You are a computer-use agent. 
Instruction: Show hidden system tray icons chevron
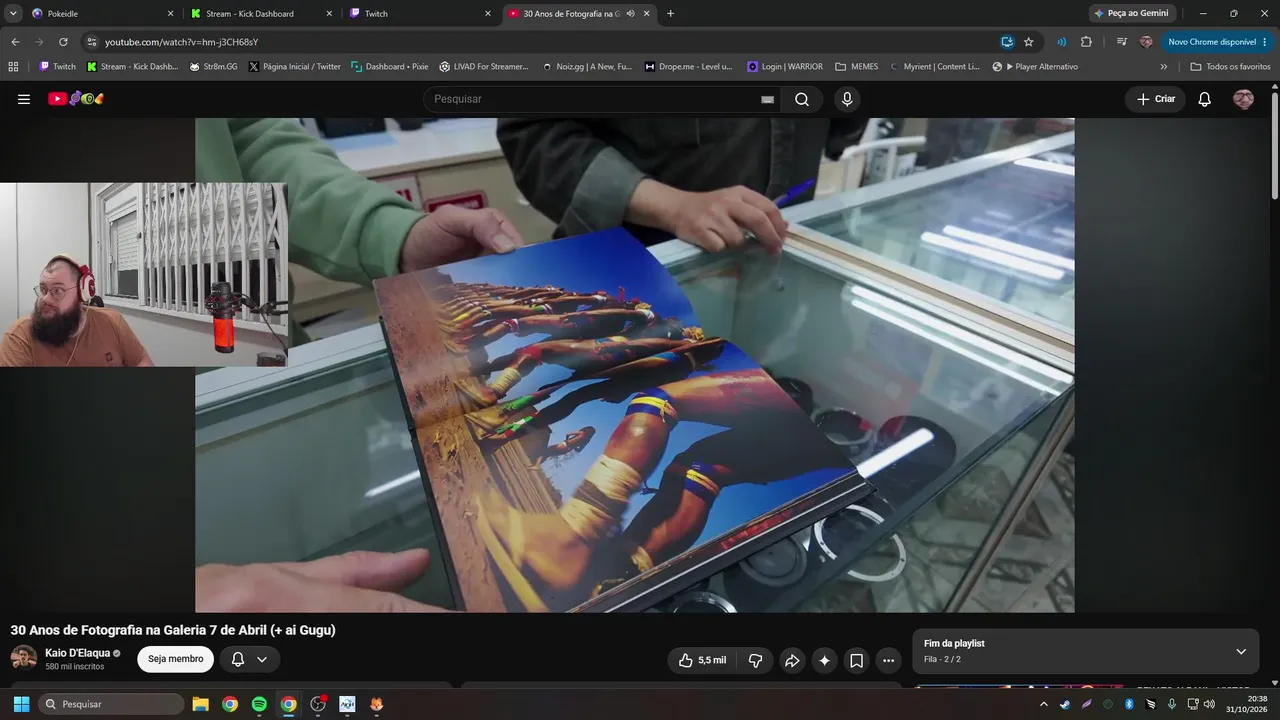coord(1044,704)
